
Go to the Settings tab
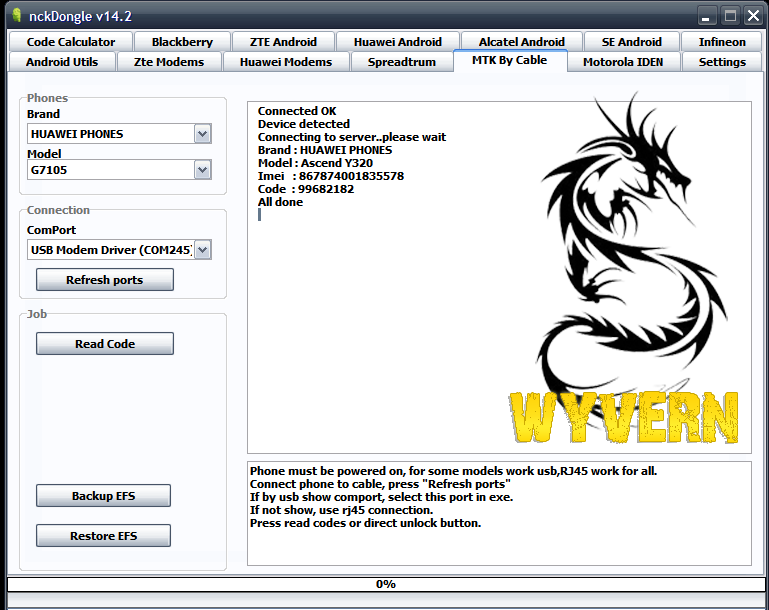pyautogui.click(x=722, y=62)
